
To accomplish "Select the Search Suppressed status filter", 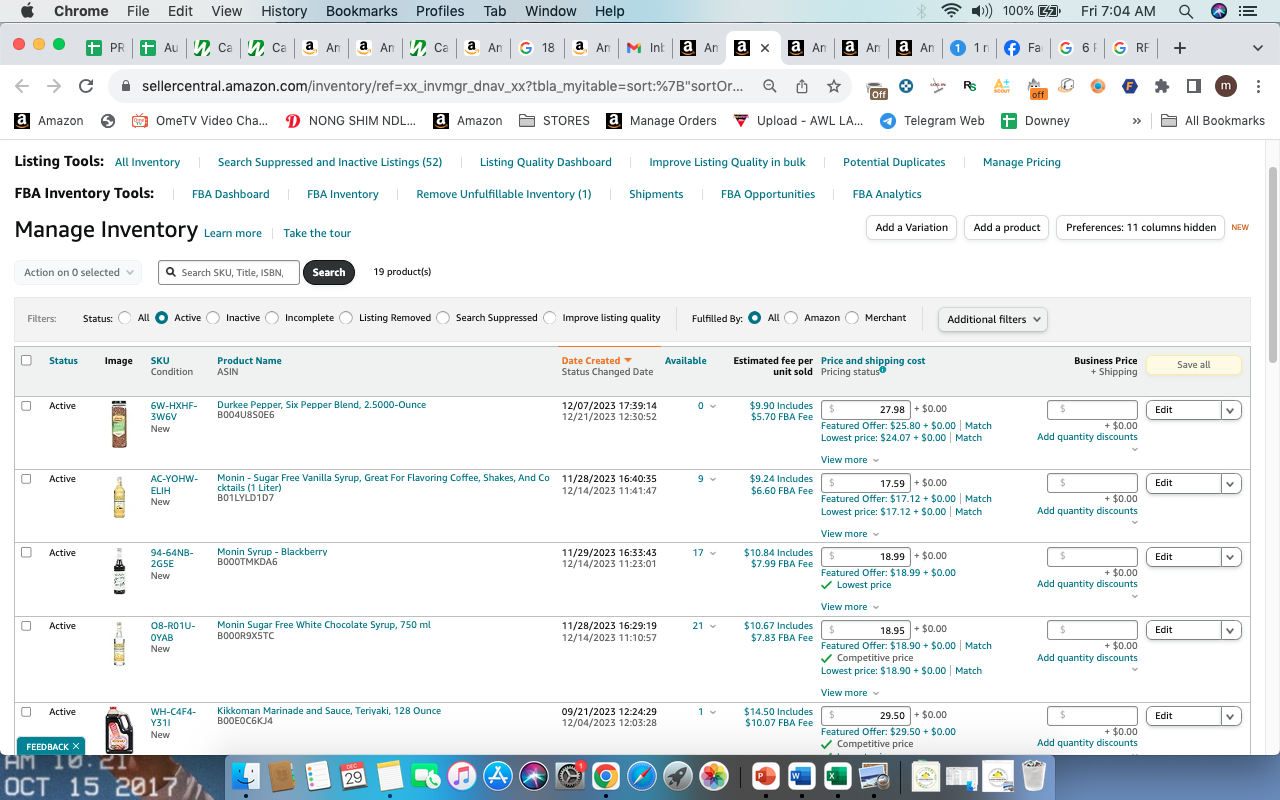I will pyautogui.click(x=443, y=318).
